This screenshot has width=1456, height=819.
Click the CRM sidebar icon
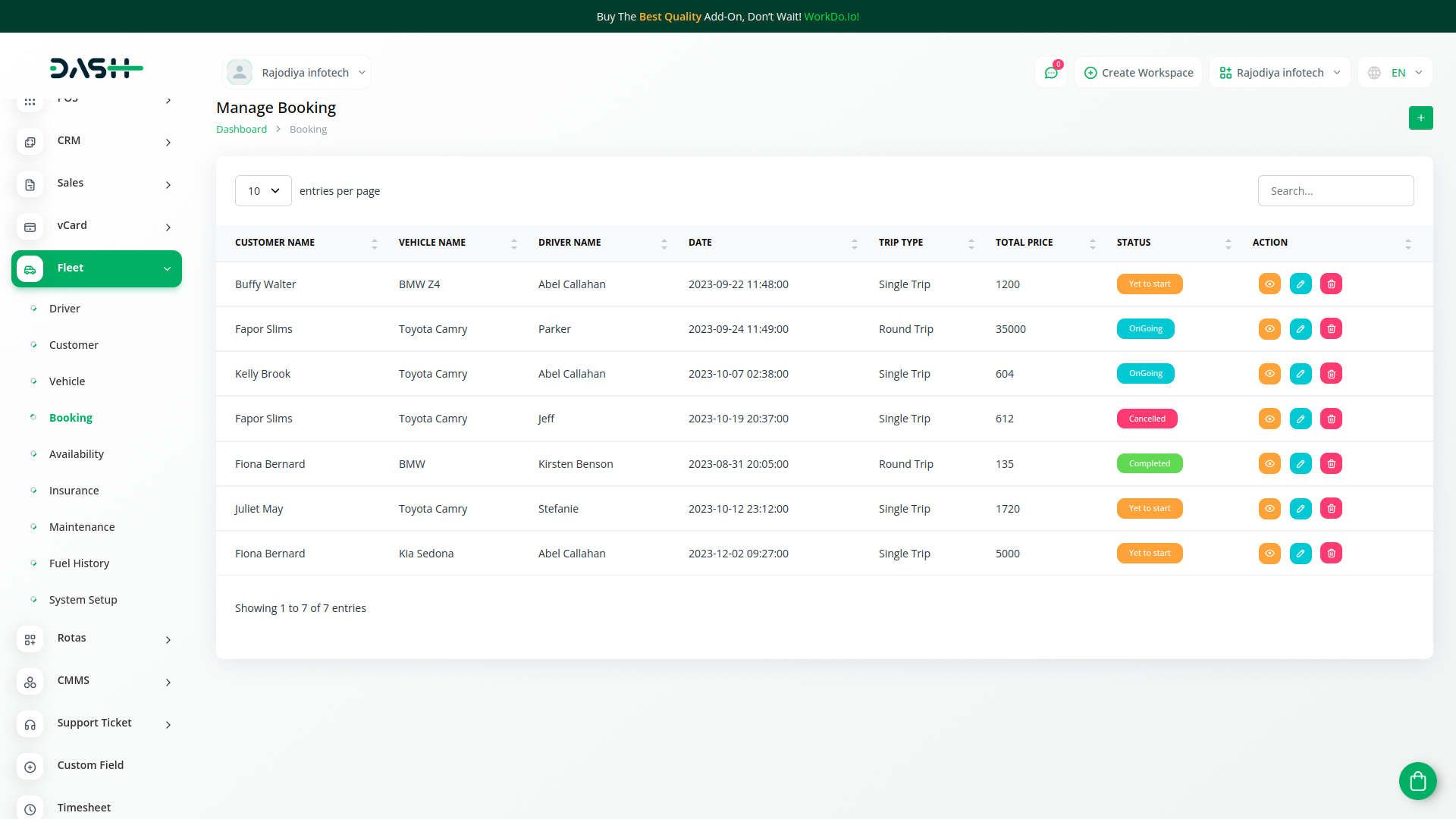(30, 142)
